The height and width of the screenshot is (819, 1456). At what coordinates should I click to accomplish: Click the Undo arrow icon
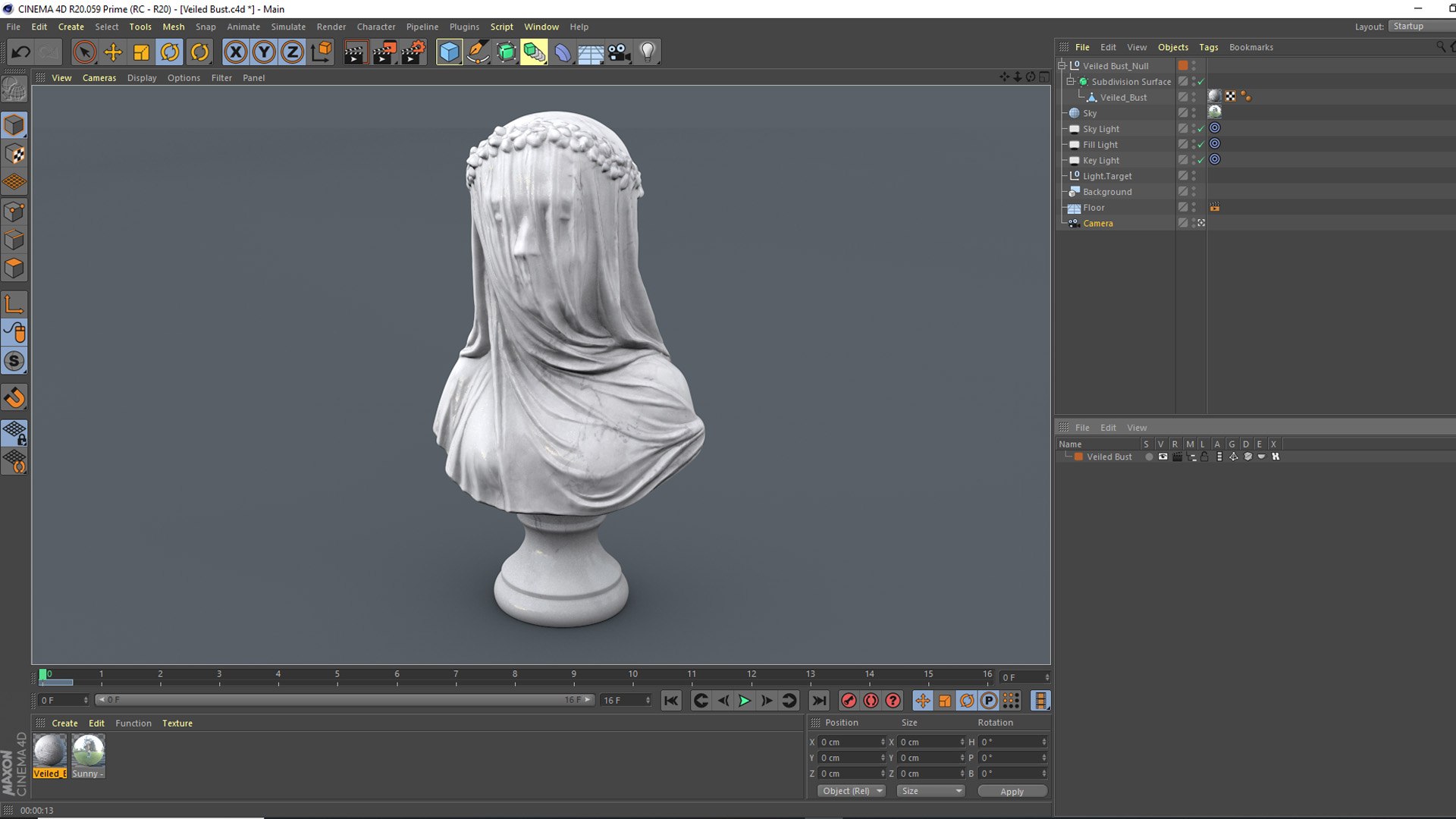pyautogui.click(x=20, y=52)
